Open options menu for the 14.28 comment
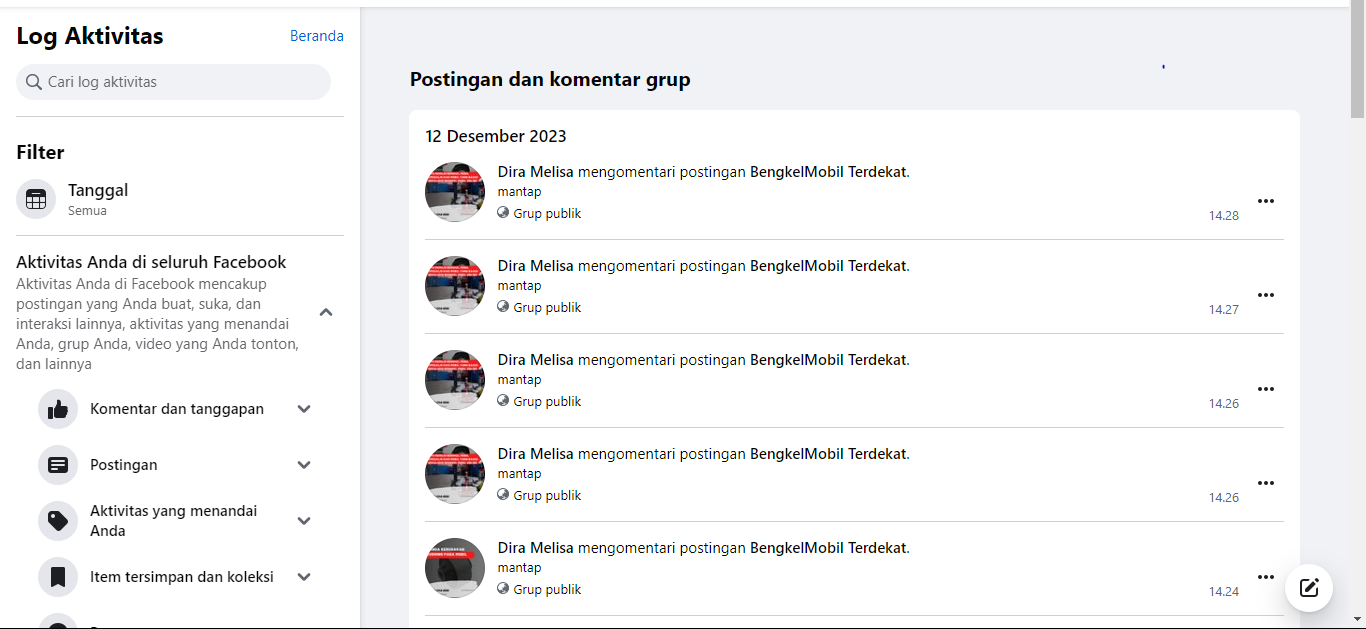Screen dimensions: 1366x629 tap(1266, 201)
